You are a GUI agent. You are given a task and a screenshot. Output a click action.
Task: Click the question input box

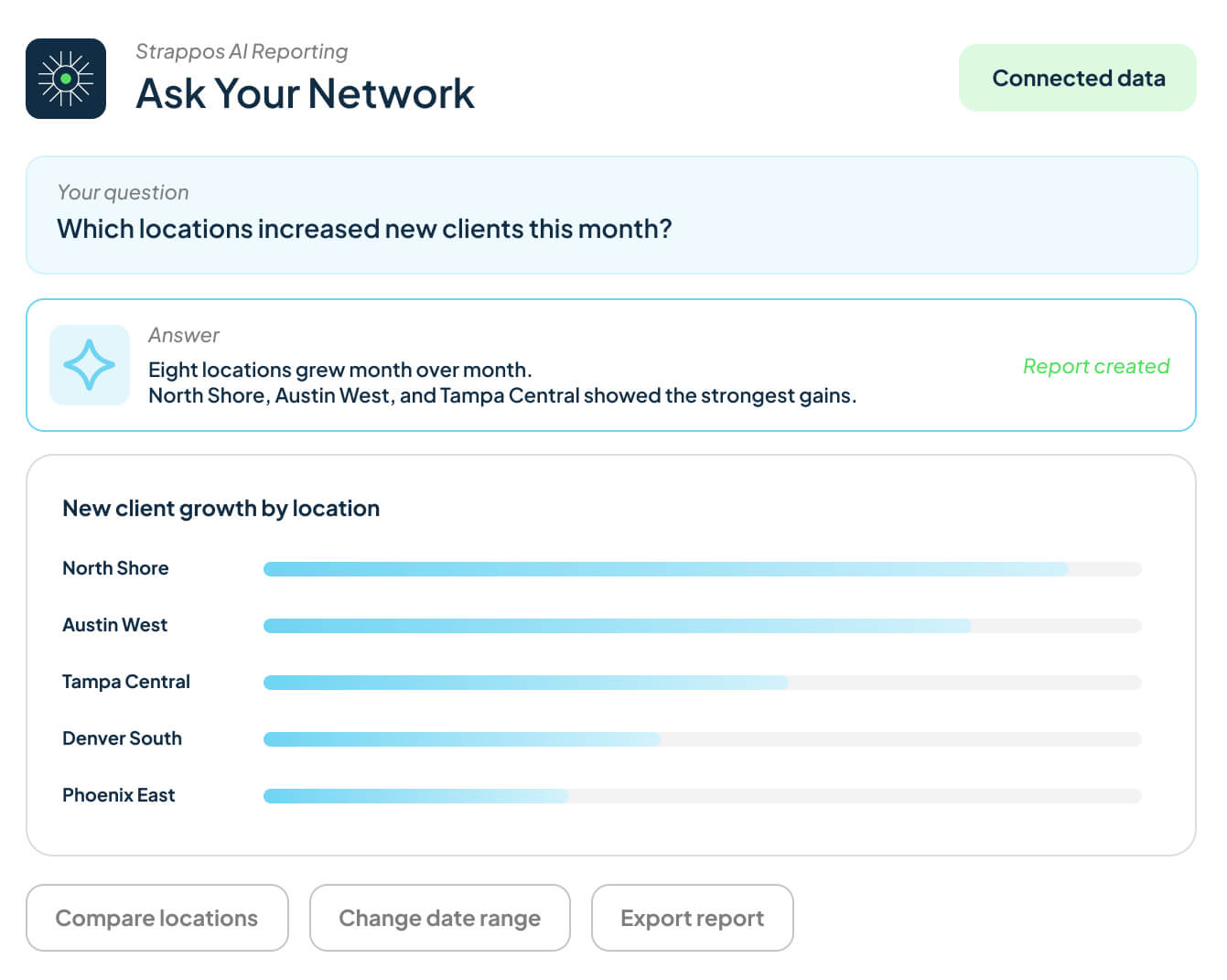point(612,215)
